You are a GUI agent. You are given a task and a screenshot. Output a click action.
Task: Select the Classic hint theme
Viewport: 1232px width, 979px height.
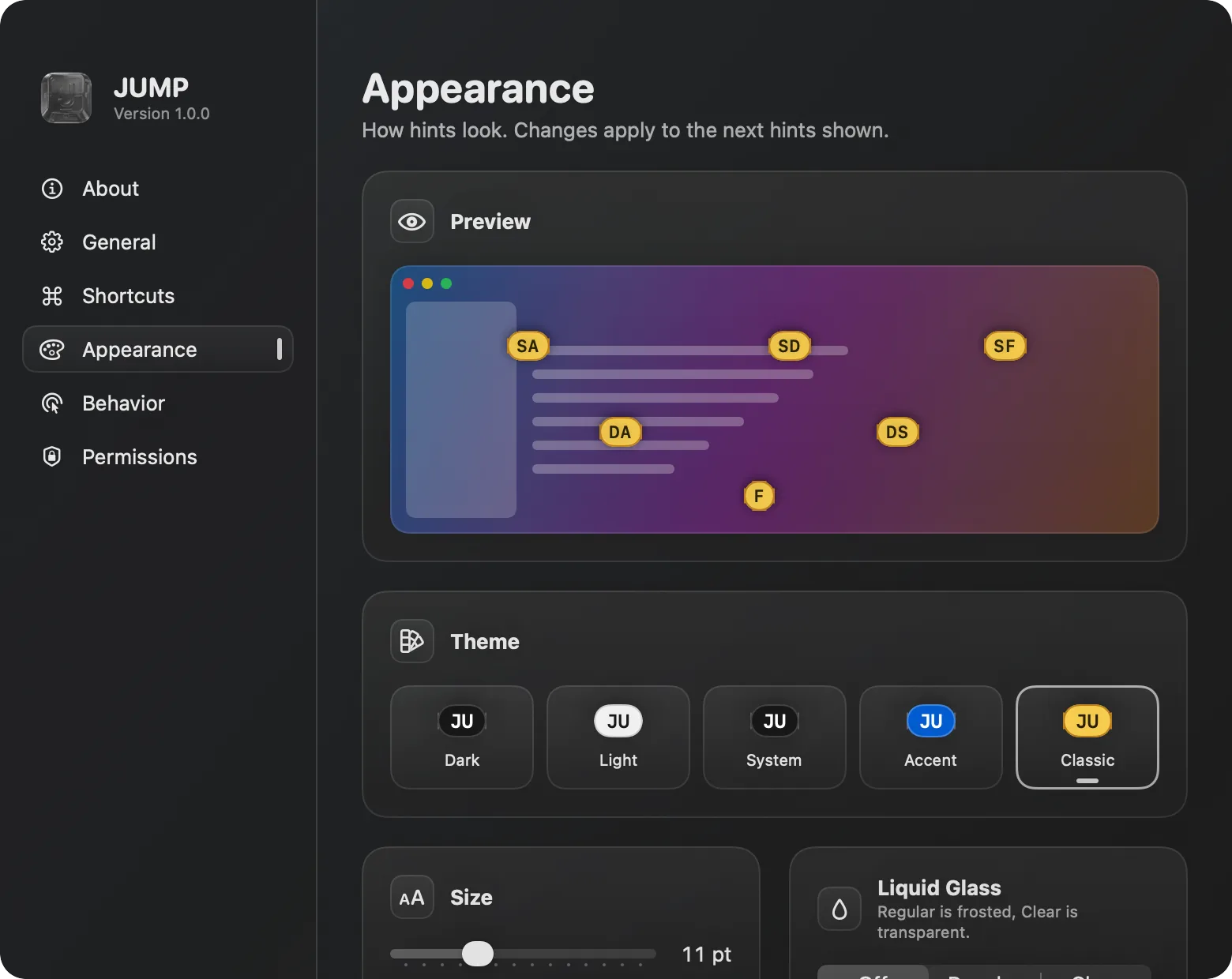tap(1087, 737)
